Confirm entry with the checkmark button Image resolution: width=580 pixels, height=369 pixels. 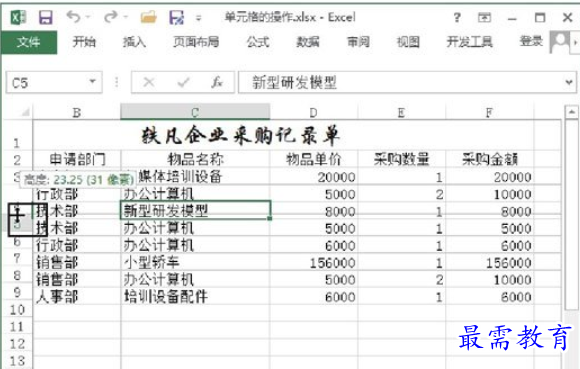[x=183, y=82]
